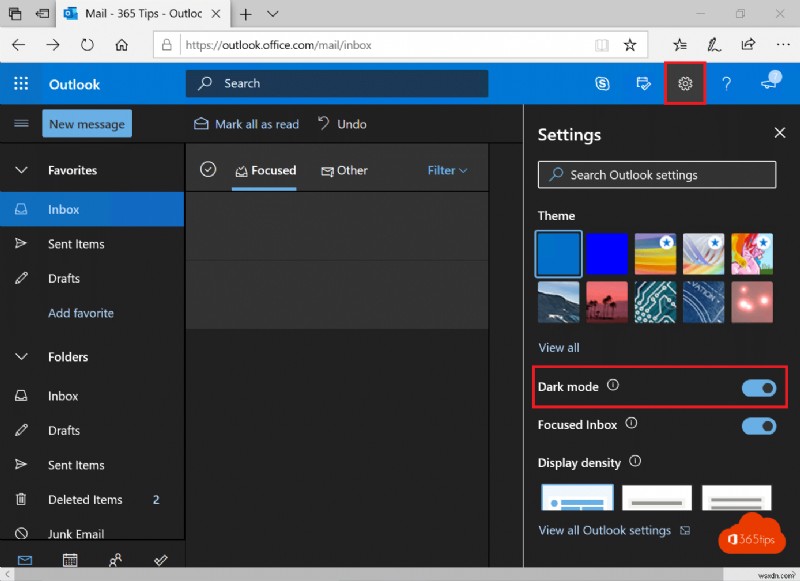Open Inbox under Folders
This screenshot has height=581, width=800.
pos(92,396)
